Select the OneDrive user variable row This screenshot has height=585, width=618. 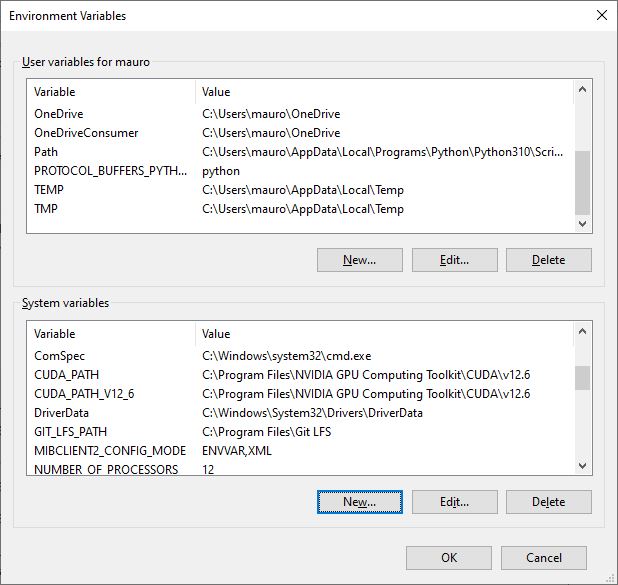click(x=300, y=114)
